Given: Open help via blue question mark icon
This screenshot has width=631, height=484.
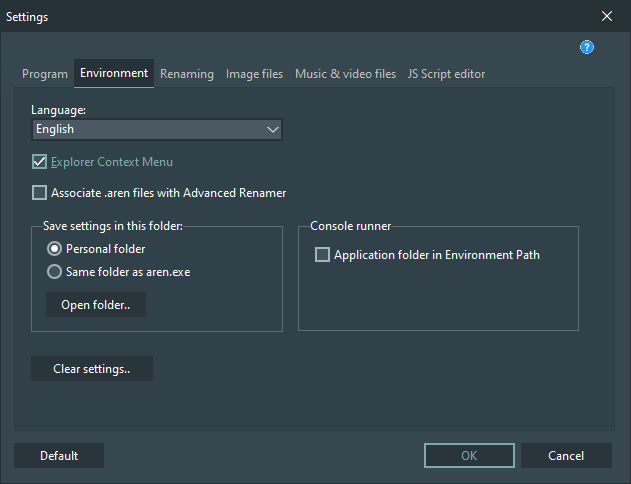Looking at the screenshot, I should tap(586, 47).
